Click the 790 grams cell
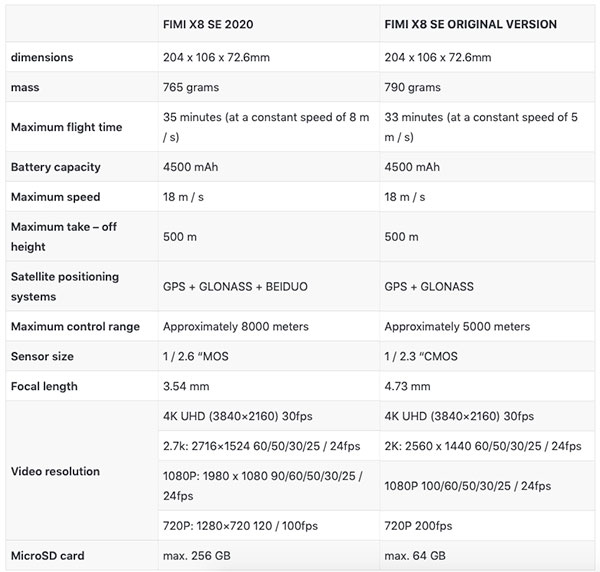 click(415, 88)
